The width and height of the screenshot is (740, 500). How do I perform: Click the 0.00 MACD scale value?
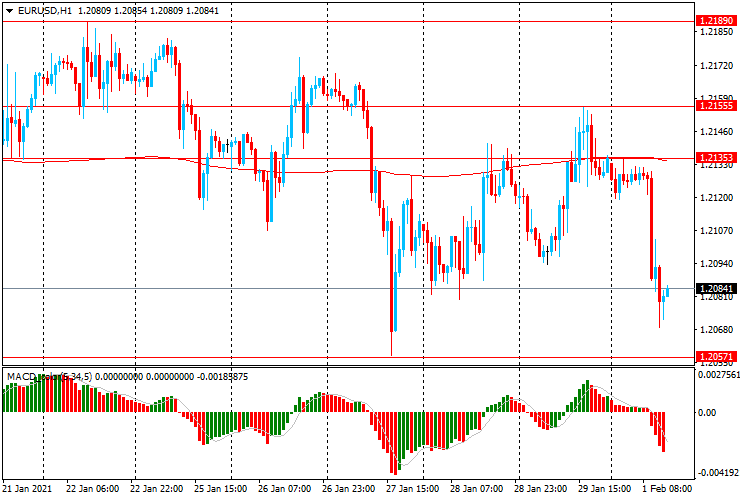707,413
